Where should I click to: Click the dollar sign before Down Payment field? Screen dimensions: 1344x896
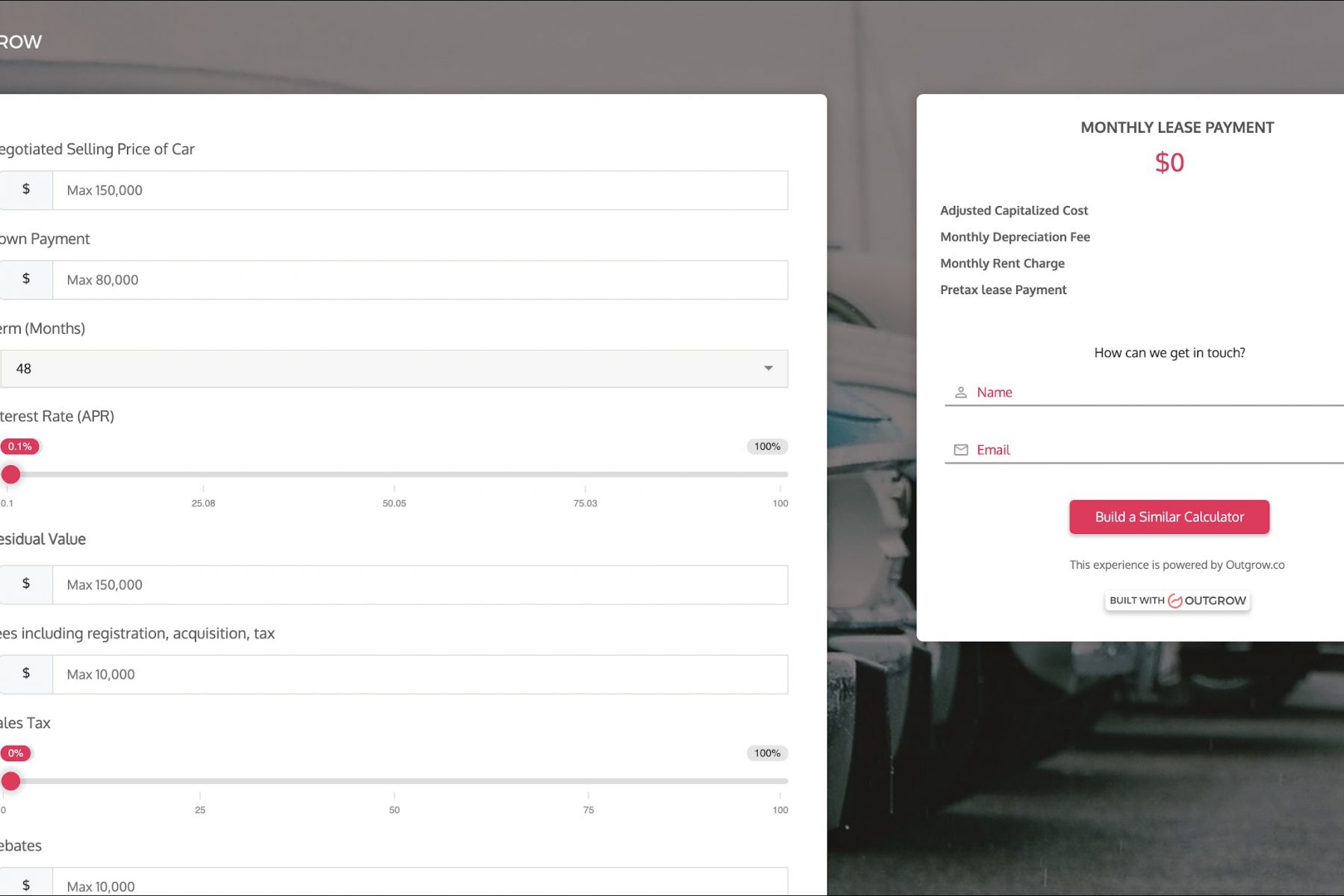(26, 279)
